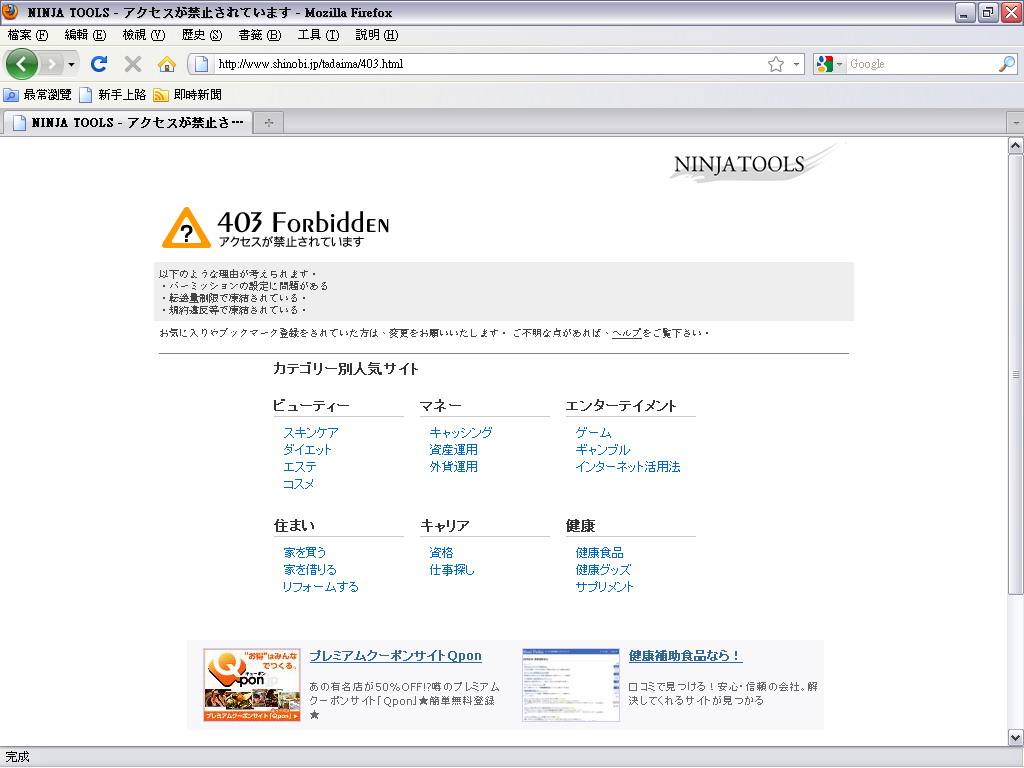Viewport: 1024px width, 768px height.
Task: Click the Firefox icon in the title bar
Action: pos(10,12)
